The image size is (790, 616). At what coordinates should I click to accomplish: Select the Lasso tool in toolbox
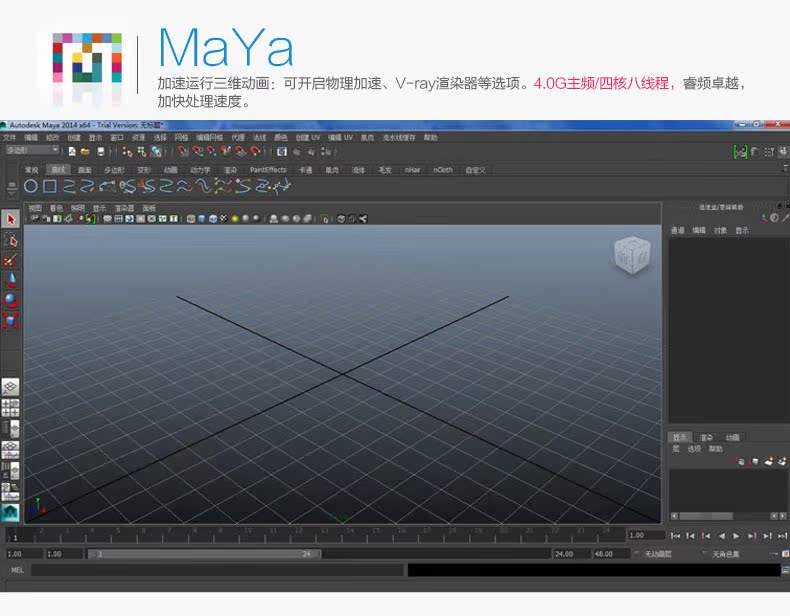point(11,240)
